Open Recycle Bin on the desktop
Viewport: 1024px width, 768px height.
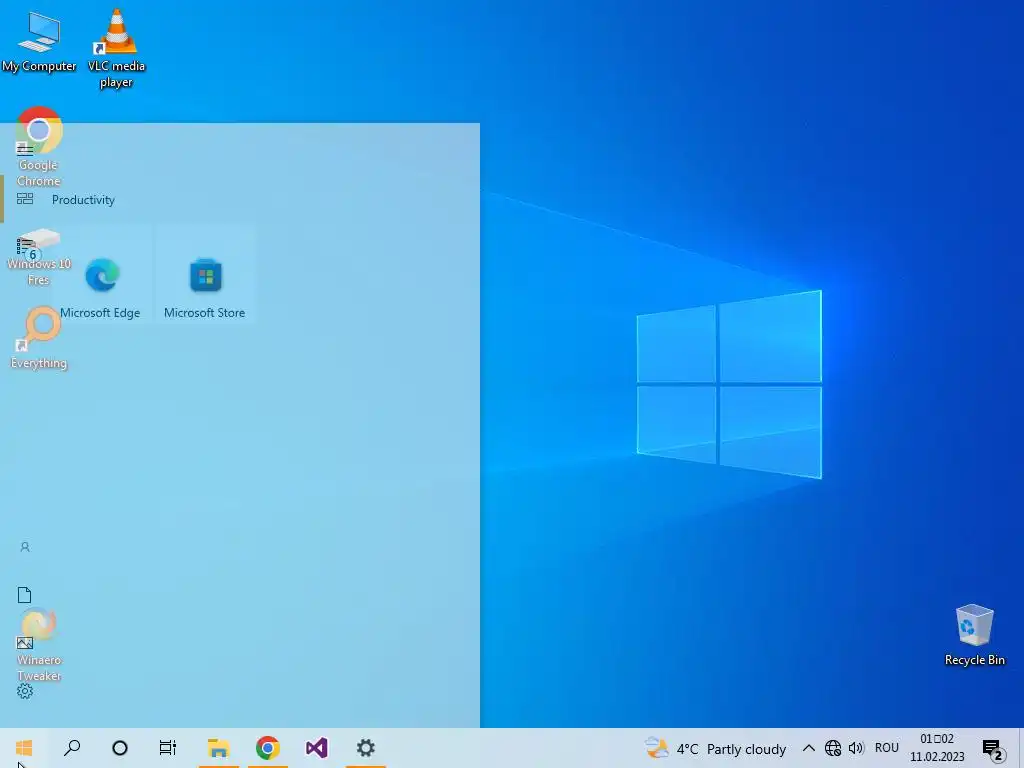[x=974, y=635]
